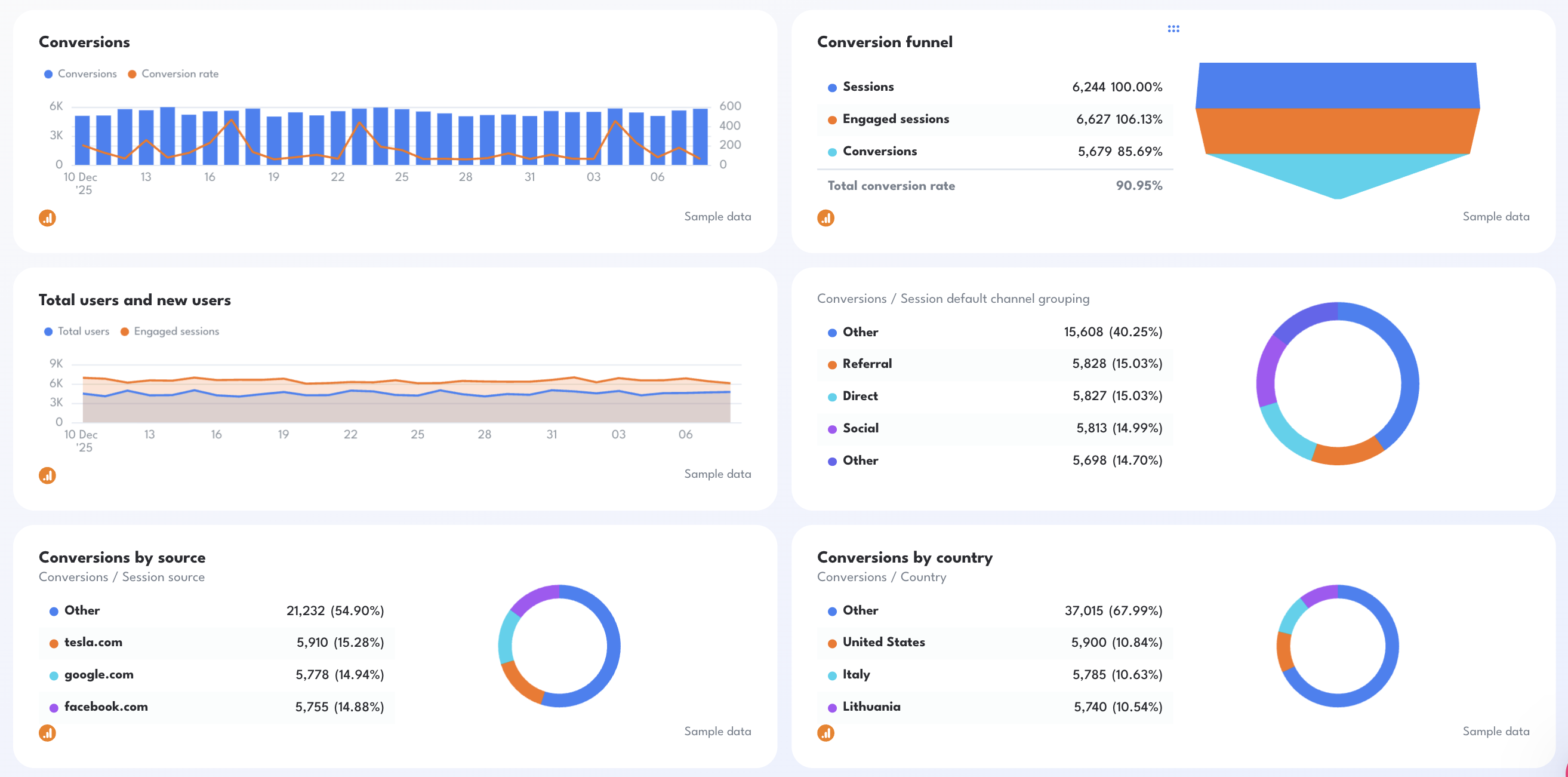Click the Engaged sessions row in the Conversion funnel
1568x777 pixels.
coord(994,119)
